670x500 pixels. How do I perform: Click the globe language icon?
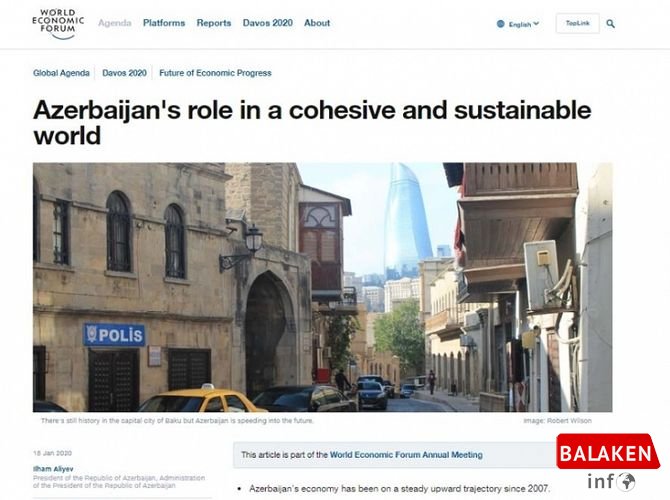point(501,24)
